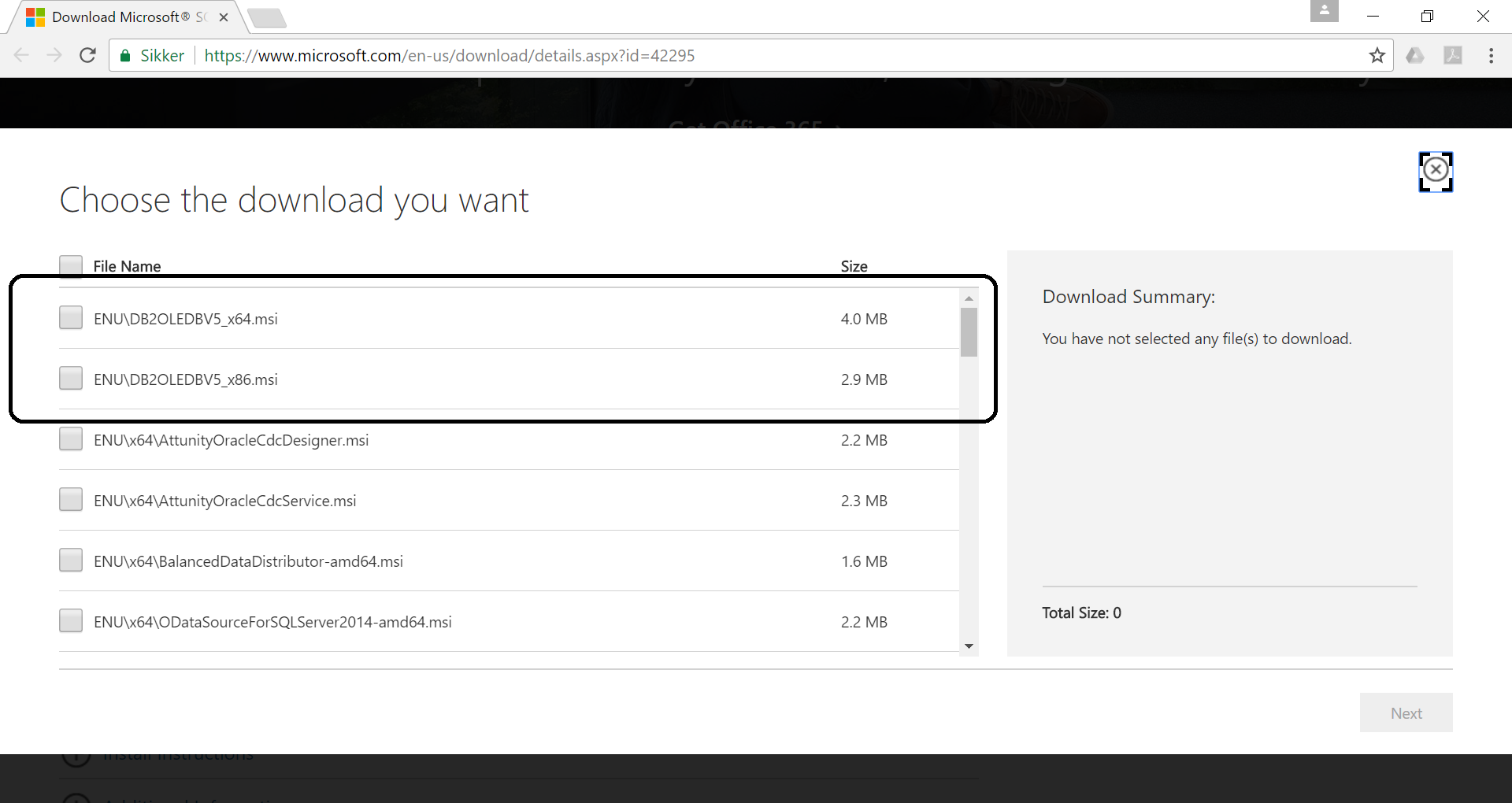Screen dimensions: 1512x803
Task: Bookmark this page with the star
Action: [1377, 55]
